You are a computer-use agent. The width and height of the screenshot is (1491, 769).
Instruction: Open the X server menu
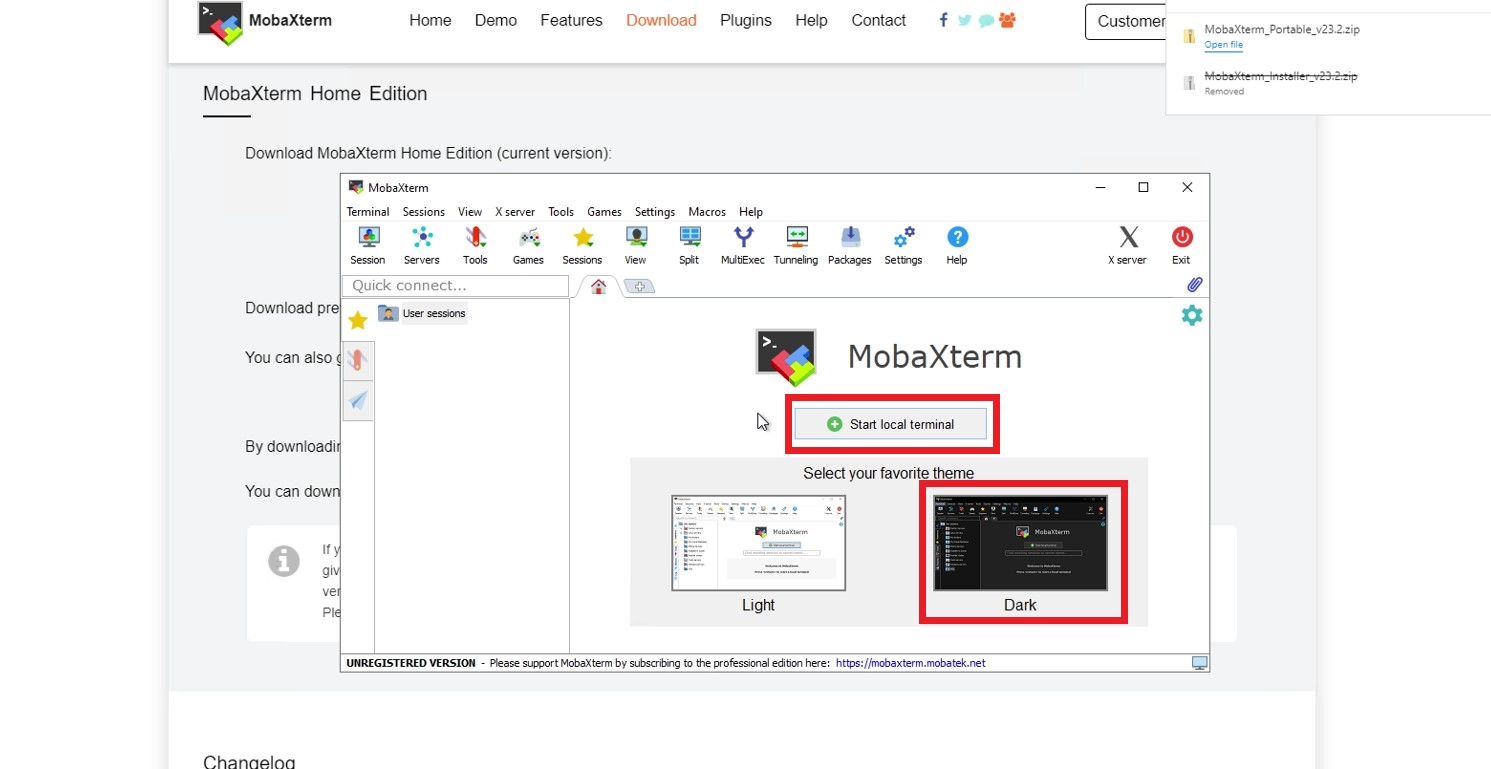tap(515, 212)
